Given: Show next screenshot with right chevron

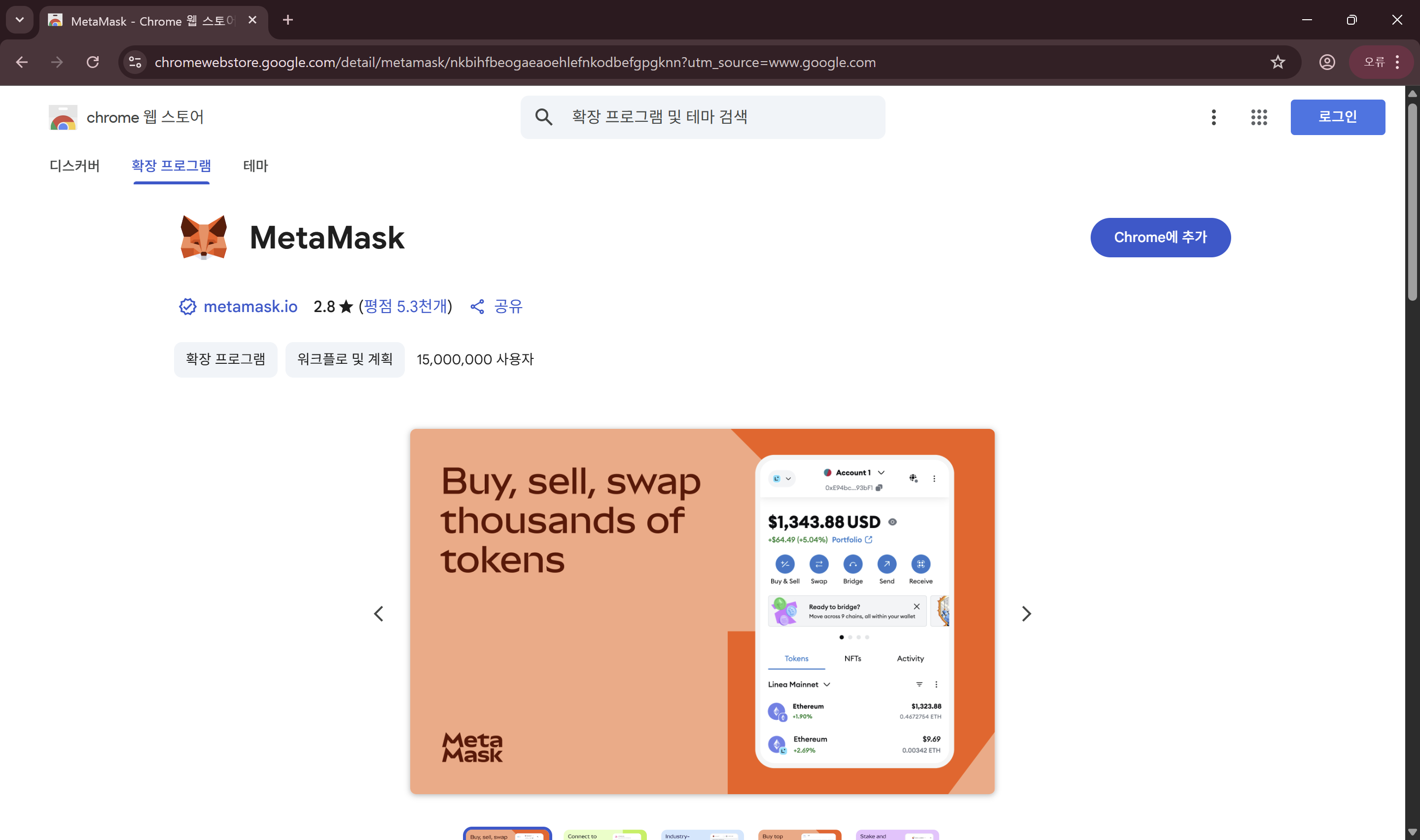Looking at the screenshot, I should [x=1026, y=614].
